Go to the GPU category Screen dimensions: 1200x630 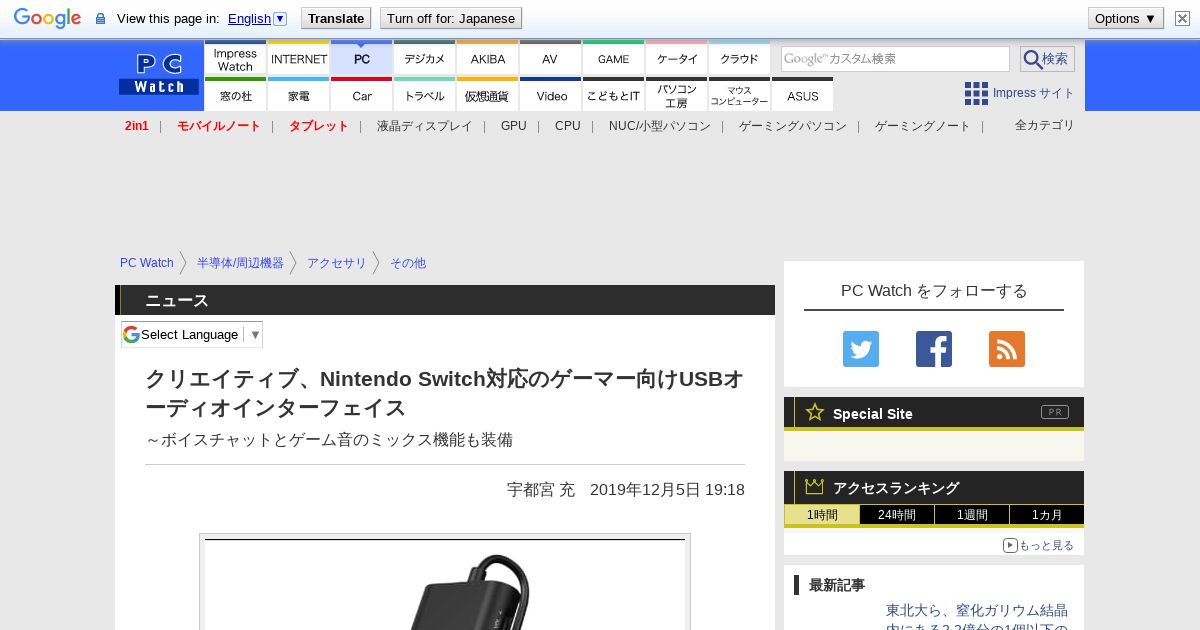point(513,126)
